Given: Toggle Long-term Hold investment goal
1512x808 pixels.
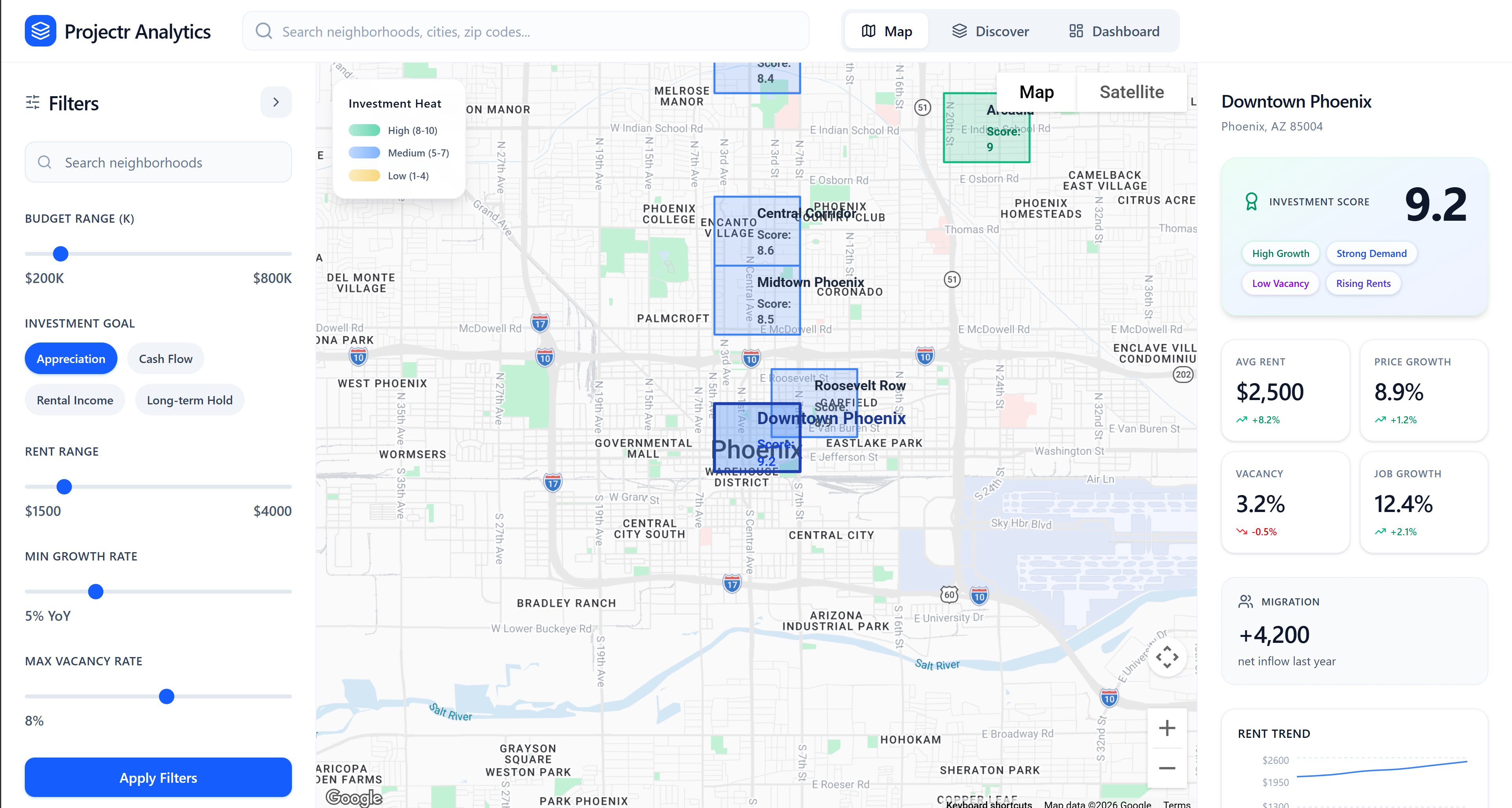Looking at the screenshot, I should [189, 400].
